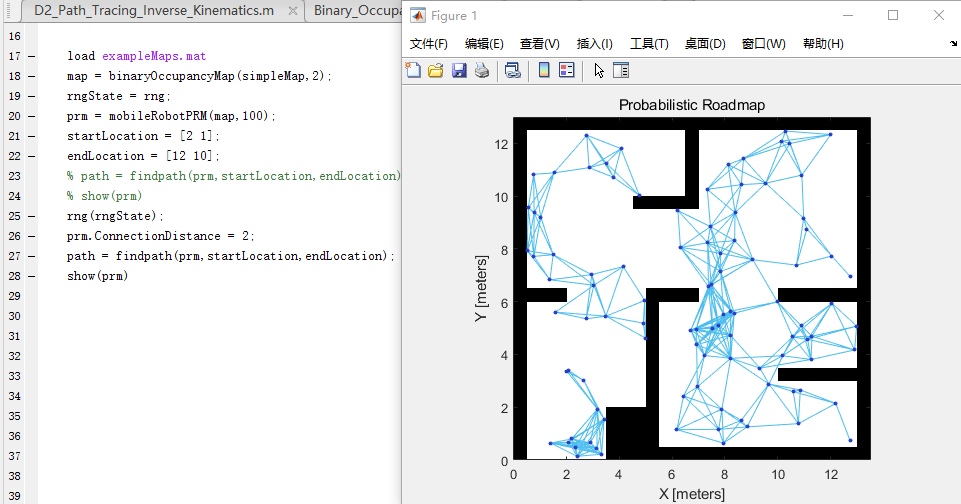Set breakpoint dash at line 27
Image resolution: width=961 pixels, height=504 pixels.
click(x=31, y=256)
